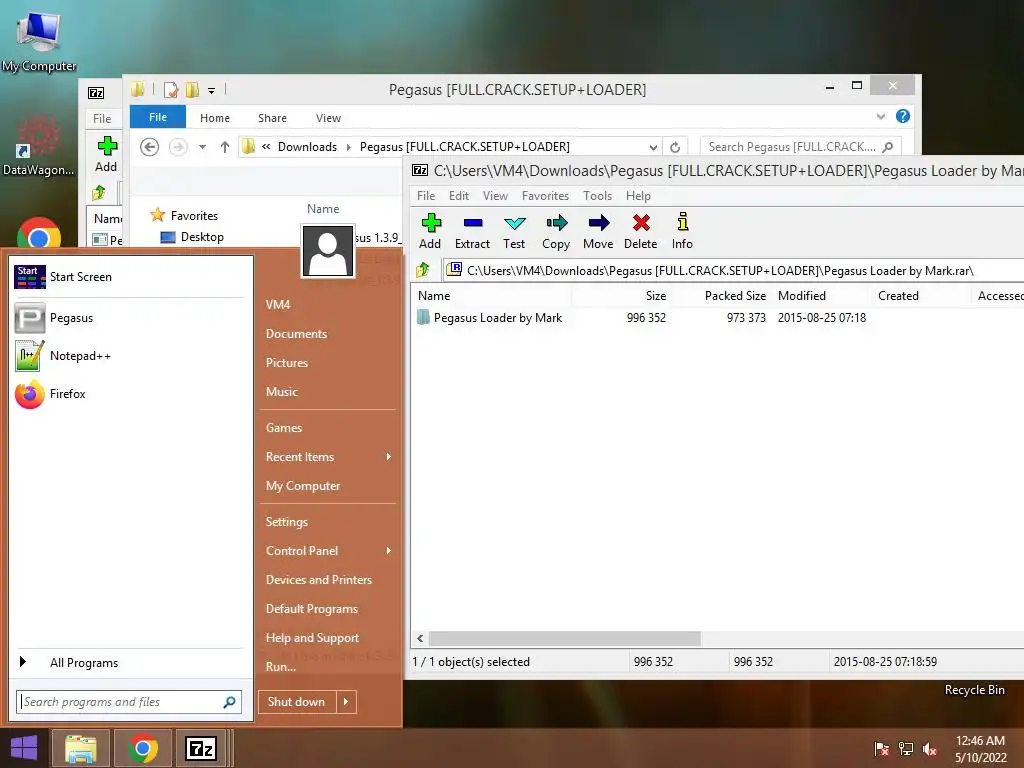Image resolution: width=1024 pixels, height=768 pixels.
Task: Open Start Screen from Start menu
Action: [129, 277]
